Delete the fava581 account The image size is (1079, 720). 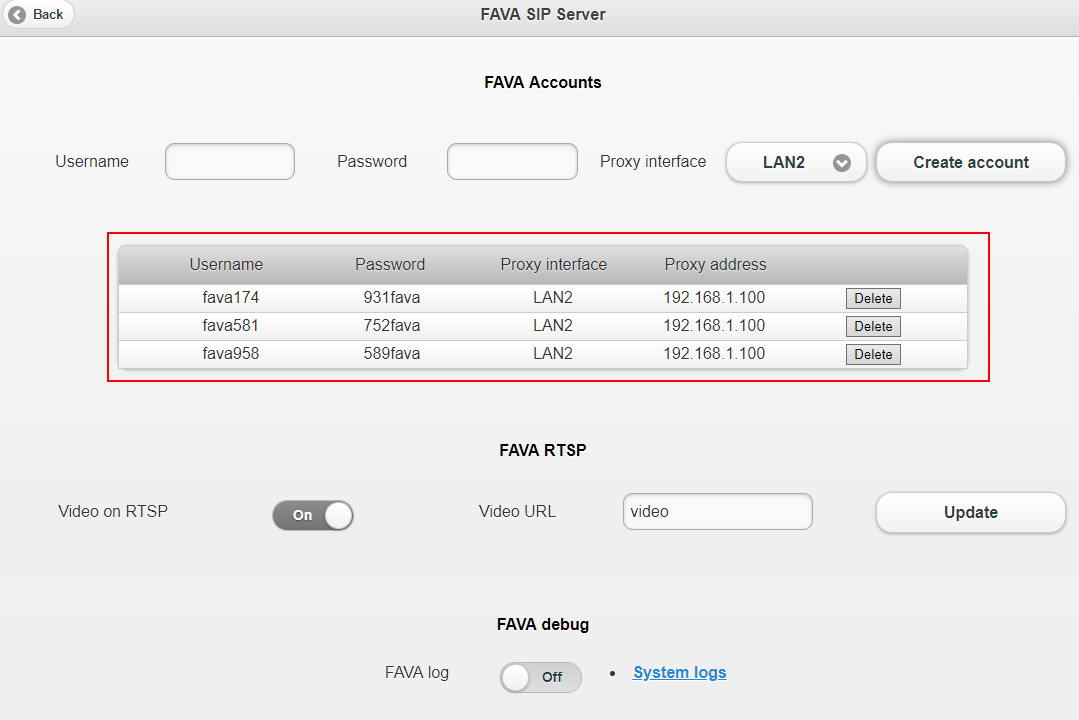pos(873,326)
